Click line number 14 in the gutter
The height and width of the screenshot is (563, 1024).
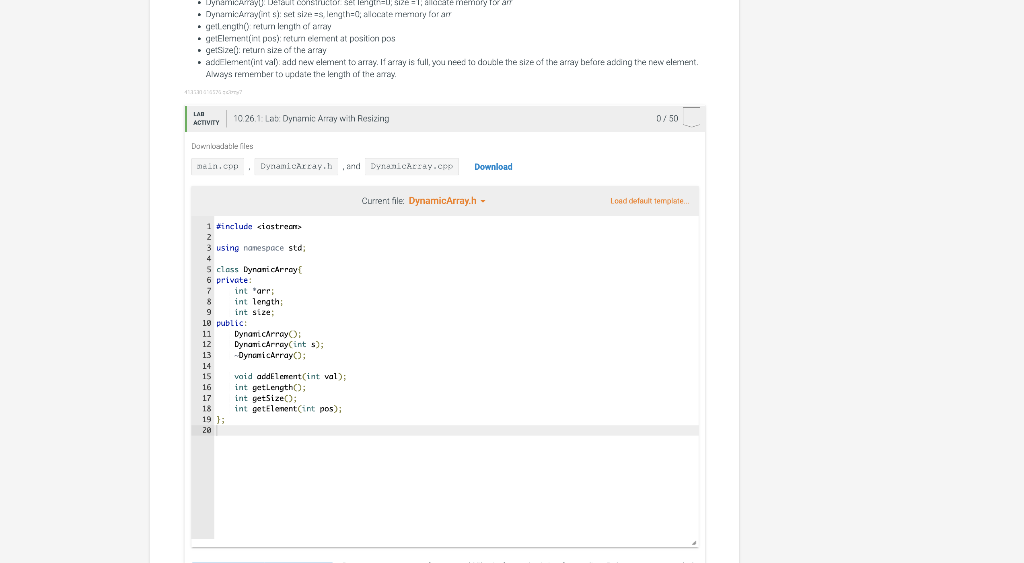pyautogui.click(x=206, y=366)
